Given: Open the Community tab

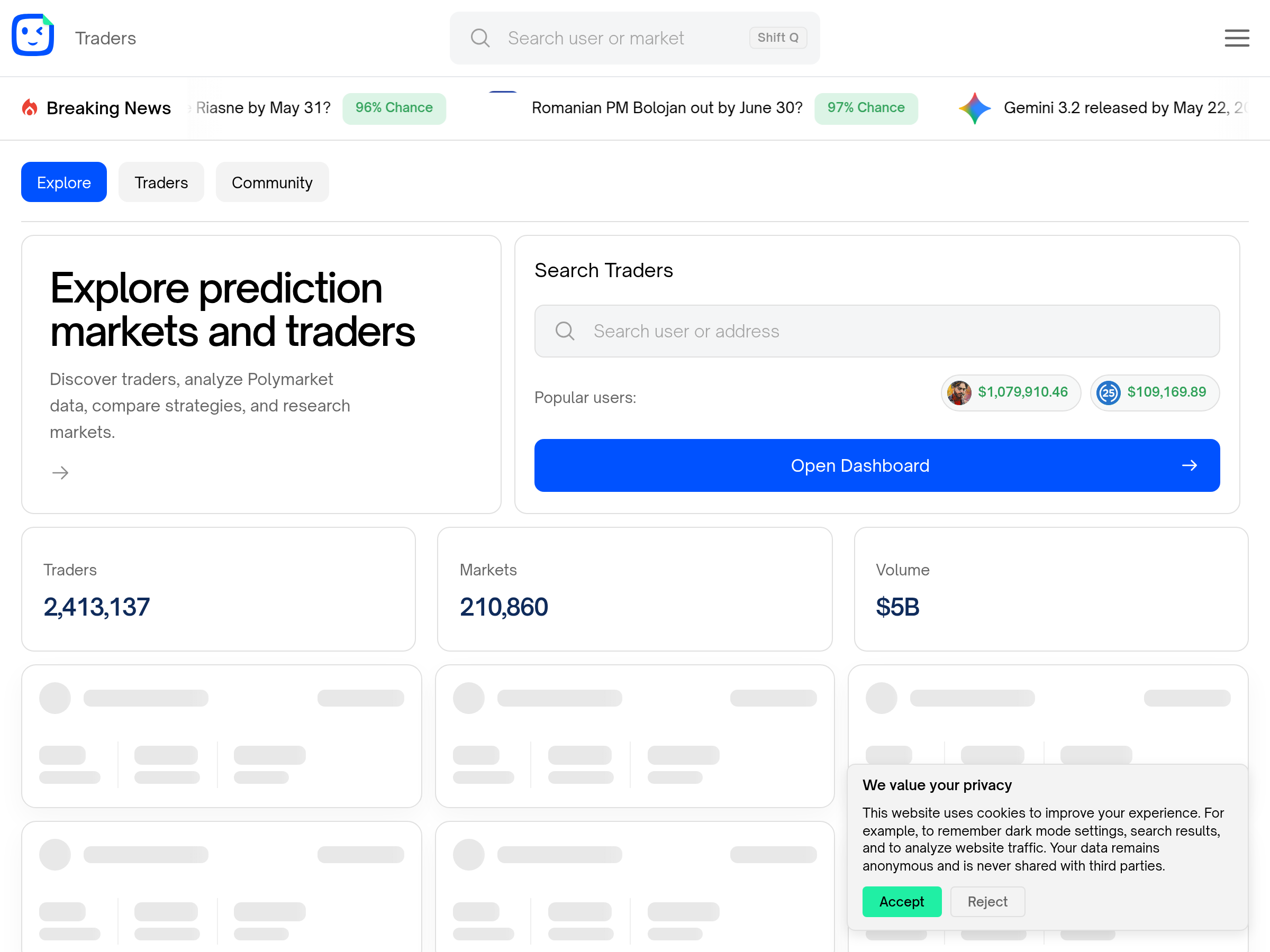Looking at the screenshot, I should tap(272, 182).
